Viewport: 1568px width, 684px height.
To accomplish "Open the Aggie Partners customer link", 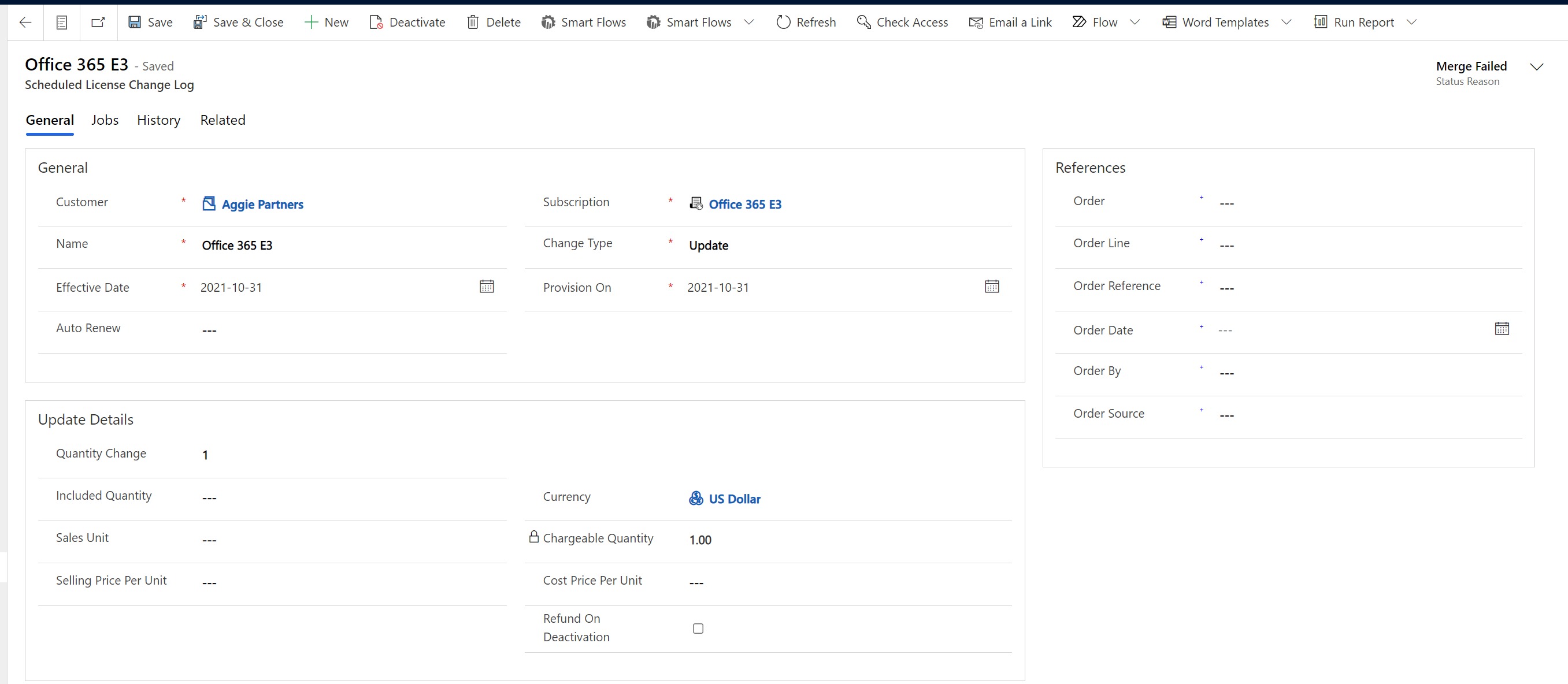I will tap(262, 205).
